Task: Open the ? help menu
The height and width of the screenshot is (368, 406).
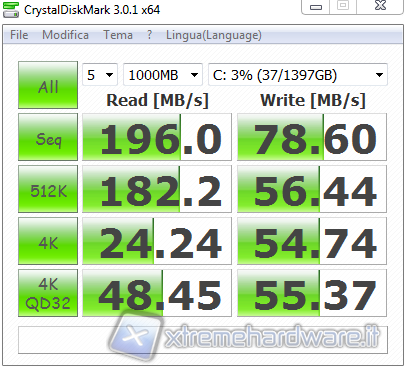Action: click(149, 35)
